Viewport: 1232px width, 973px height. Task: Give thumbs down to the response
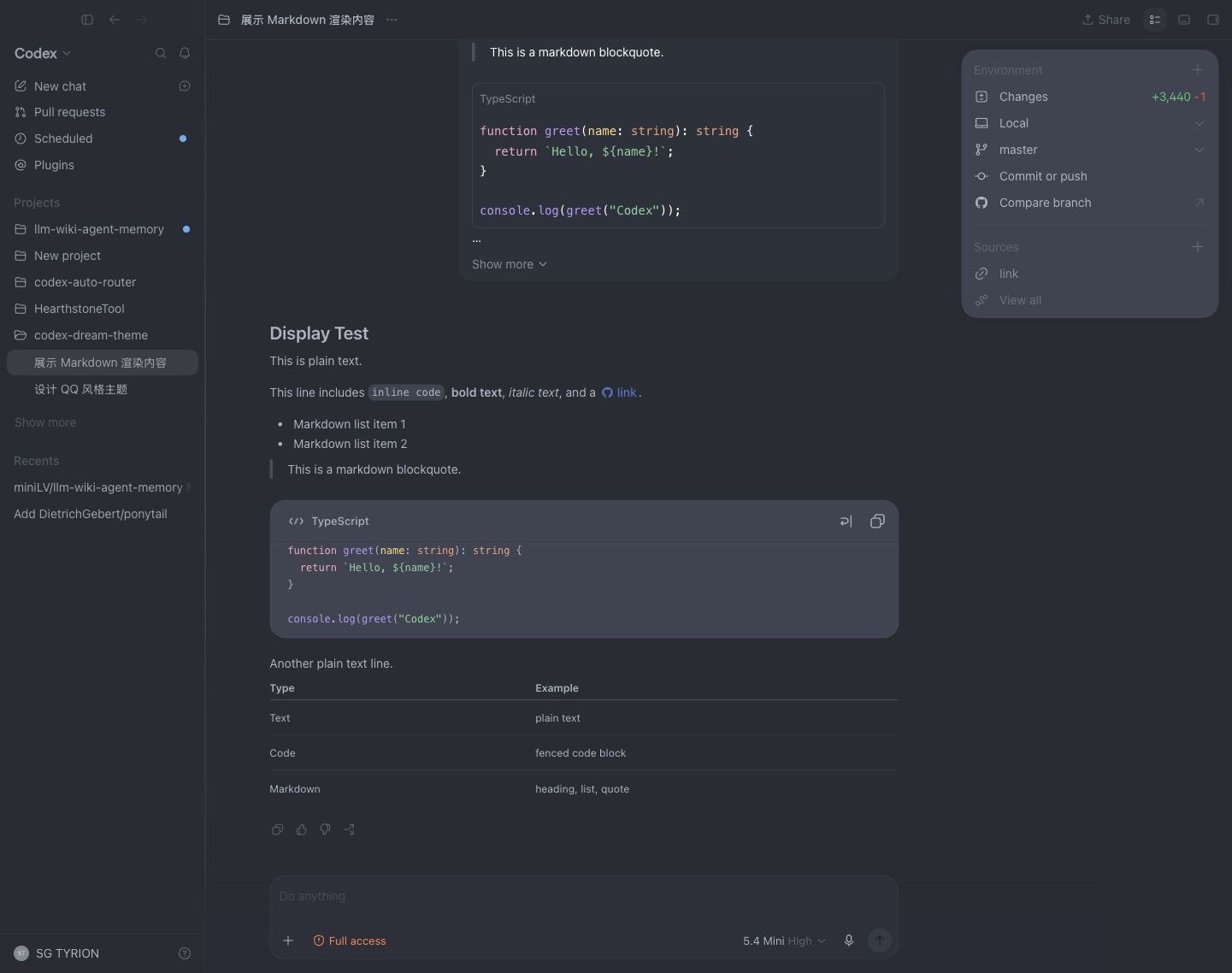pyautogui.click(x=325, y=829)
